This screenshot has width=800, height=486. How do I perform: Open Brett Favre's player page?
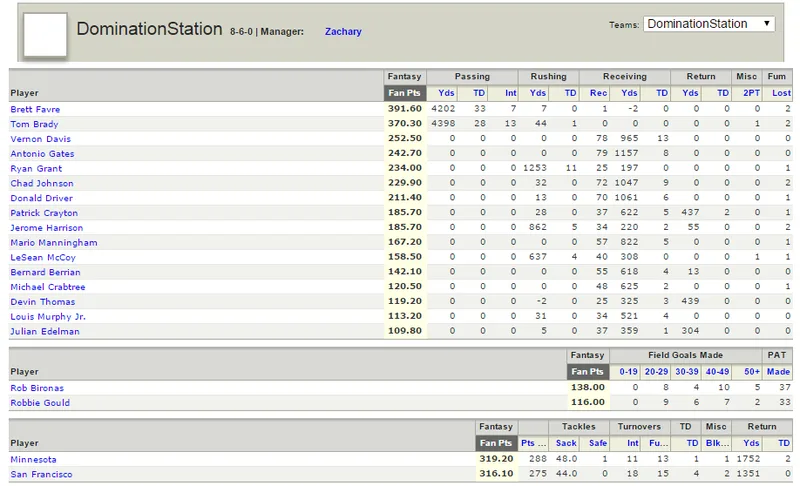[35, 109]
